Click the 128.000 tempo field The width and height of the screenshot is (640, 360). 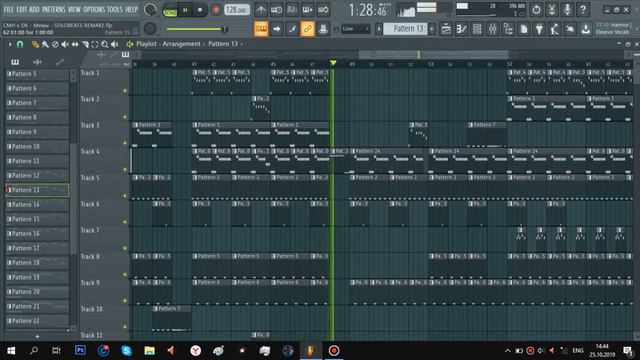click(x=237, y=10)
